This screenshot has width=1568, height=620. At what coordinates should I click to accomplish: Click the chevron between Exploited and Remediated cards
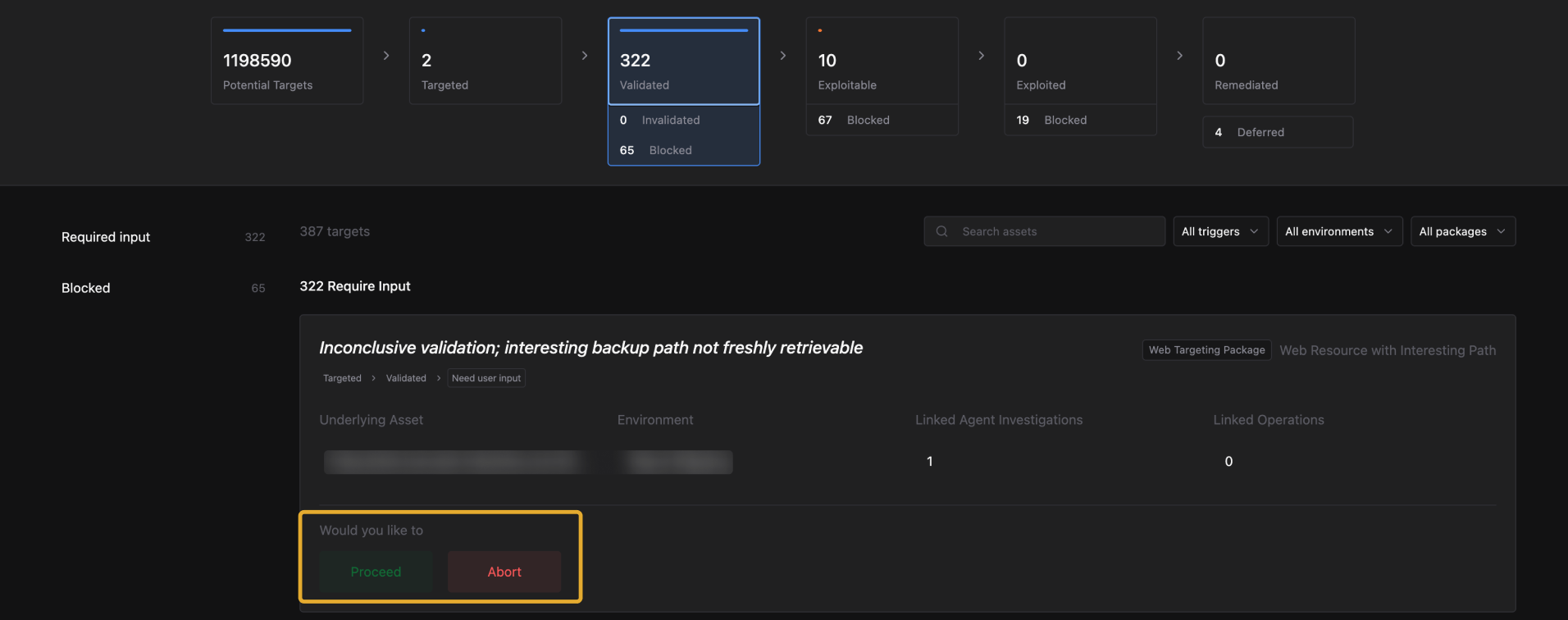(1180, 56)
